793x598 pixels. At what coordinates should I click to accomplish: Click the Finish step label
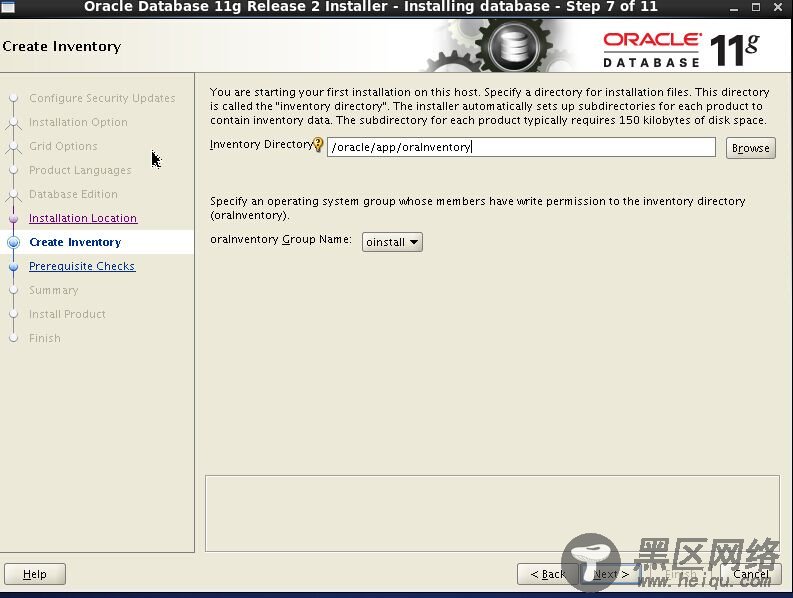(x=45, y=338)
